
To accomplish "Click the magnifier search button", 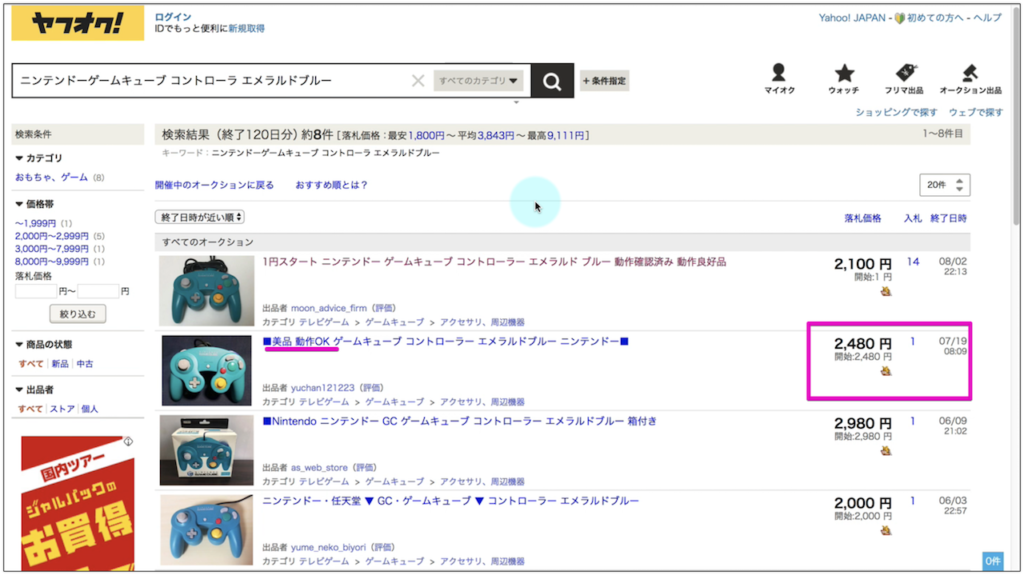I will coord(552,81).
